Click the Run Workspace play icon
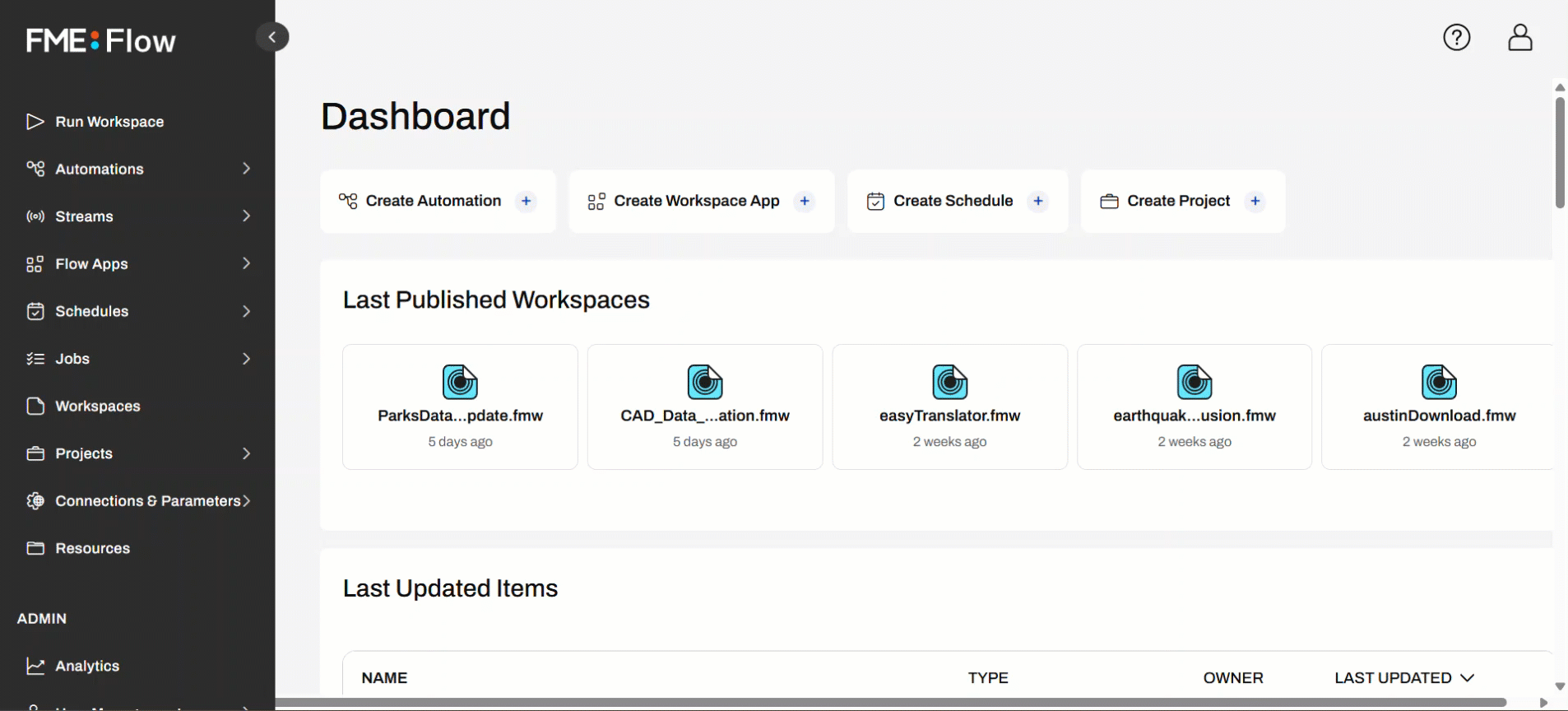The image size is (1568, 711). coord(35,122)
